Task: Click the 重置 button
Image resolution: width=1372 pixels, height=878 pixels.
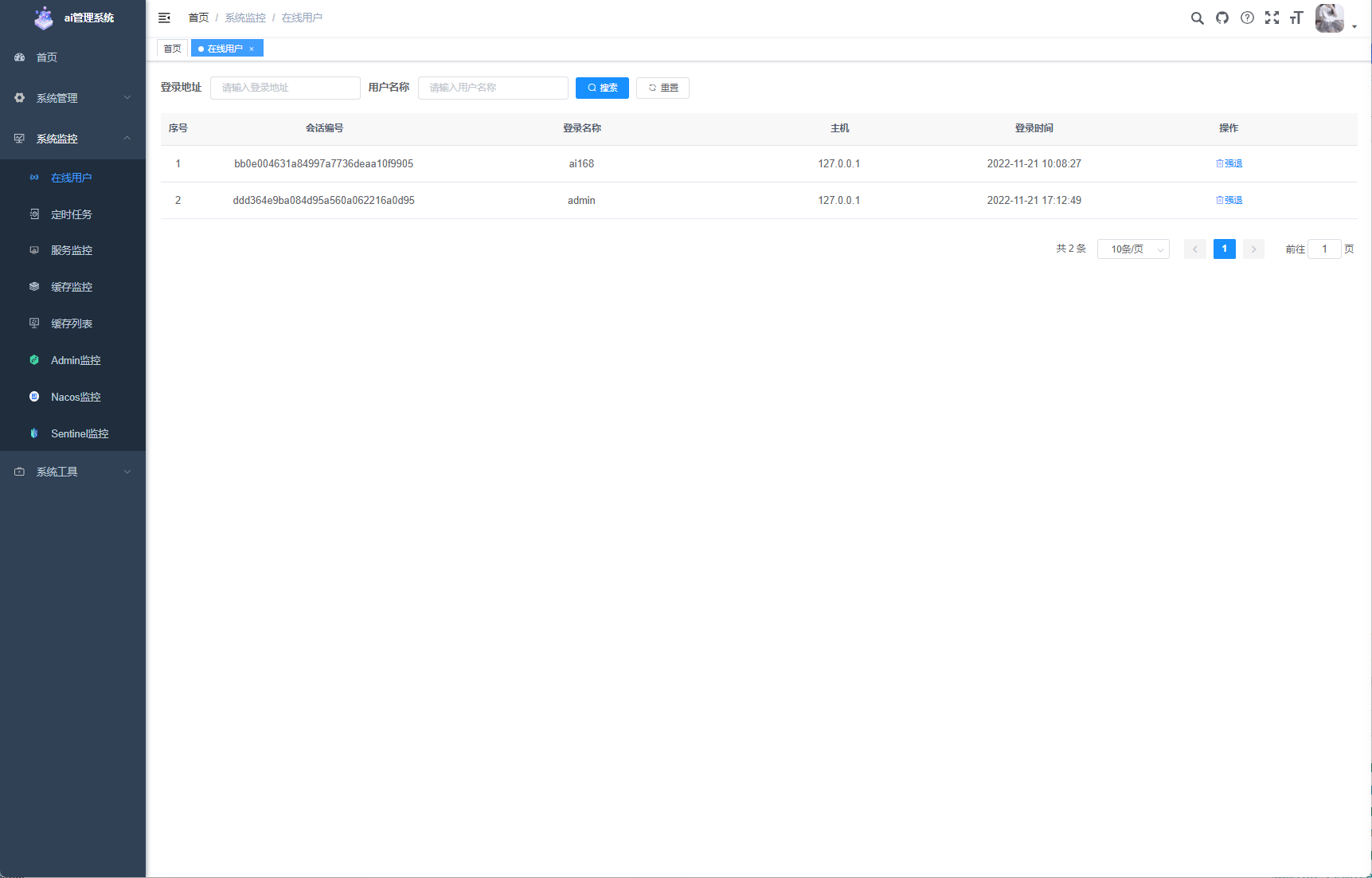Action: click(663, 88)
